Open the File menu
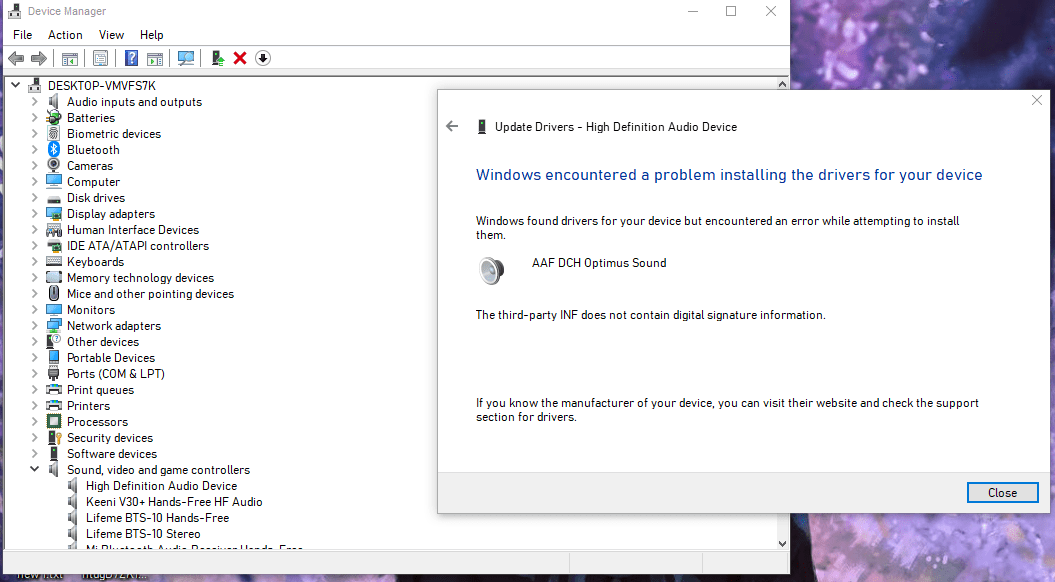 22,35
